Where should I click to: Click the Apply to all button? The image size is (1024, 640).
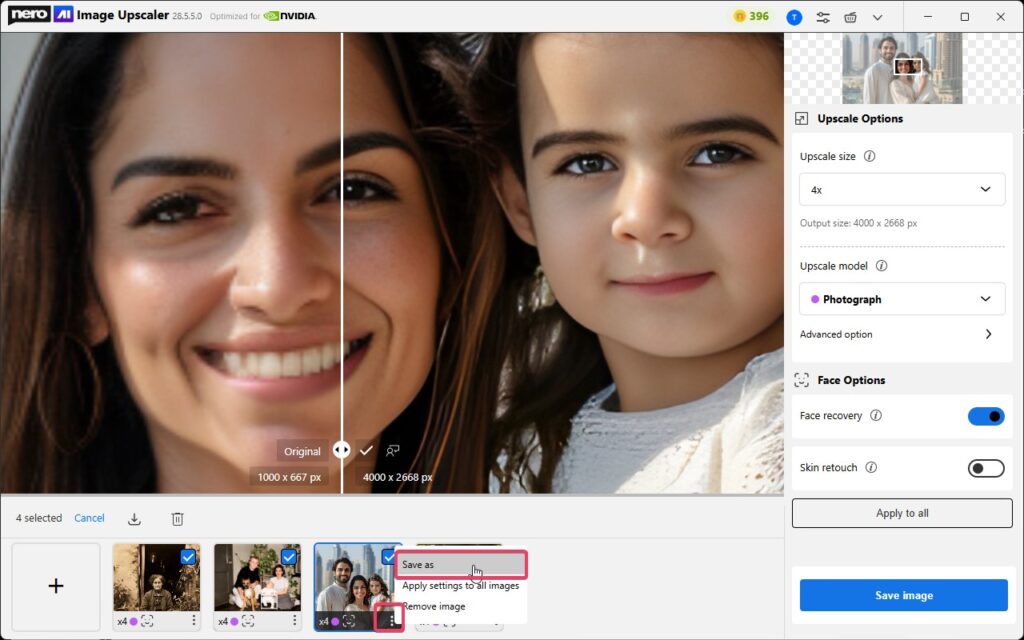[x=902, y=513]
